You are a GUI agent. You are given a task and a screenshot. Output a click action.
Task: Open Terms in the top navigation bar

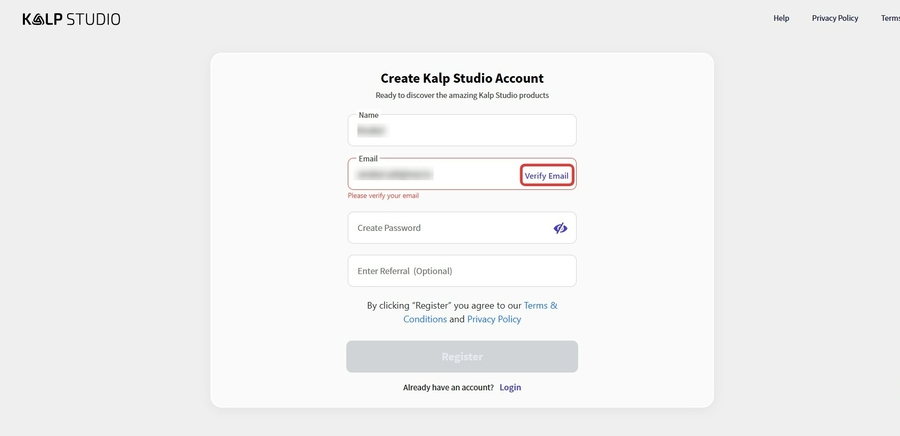890,18
